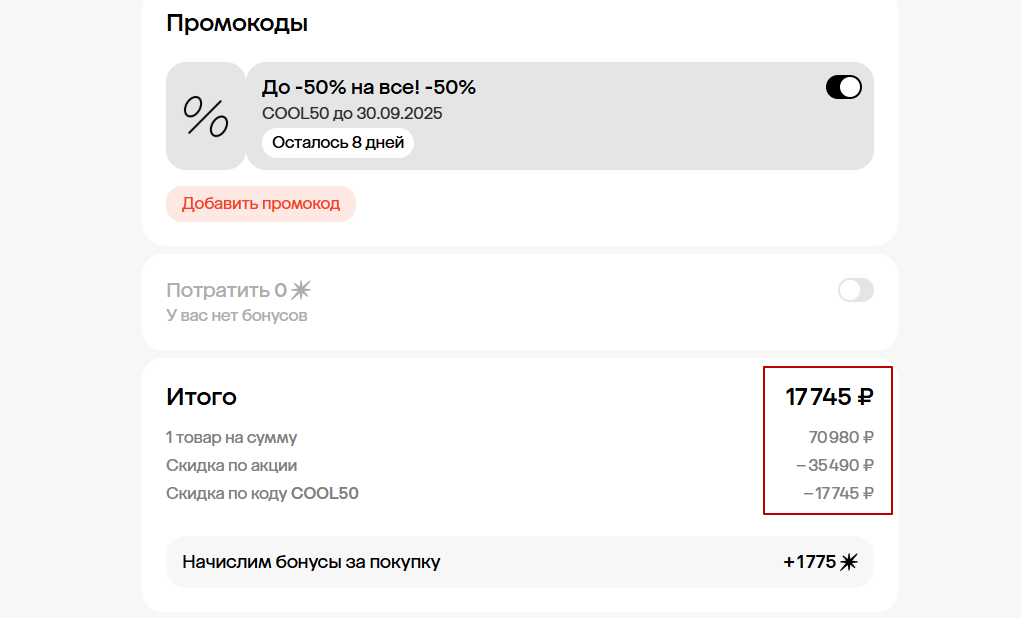The image size is (1021, 618).
Task: Click the 70 980 ₽ item sum
Action: (x=841, y=437)
